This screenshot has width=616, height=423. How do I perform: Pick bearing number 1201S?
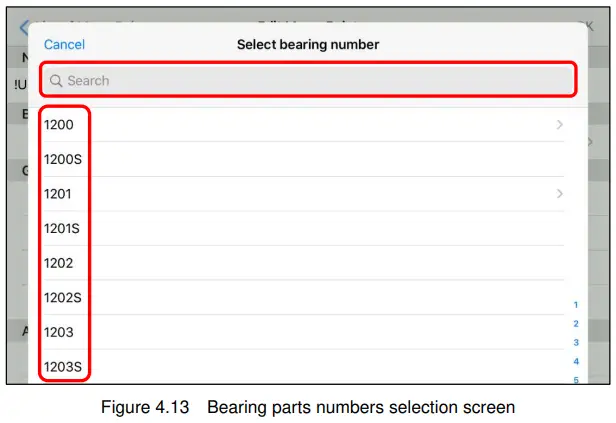62,228
